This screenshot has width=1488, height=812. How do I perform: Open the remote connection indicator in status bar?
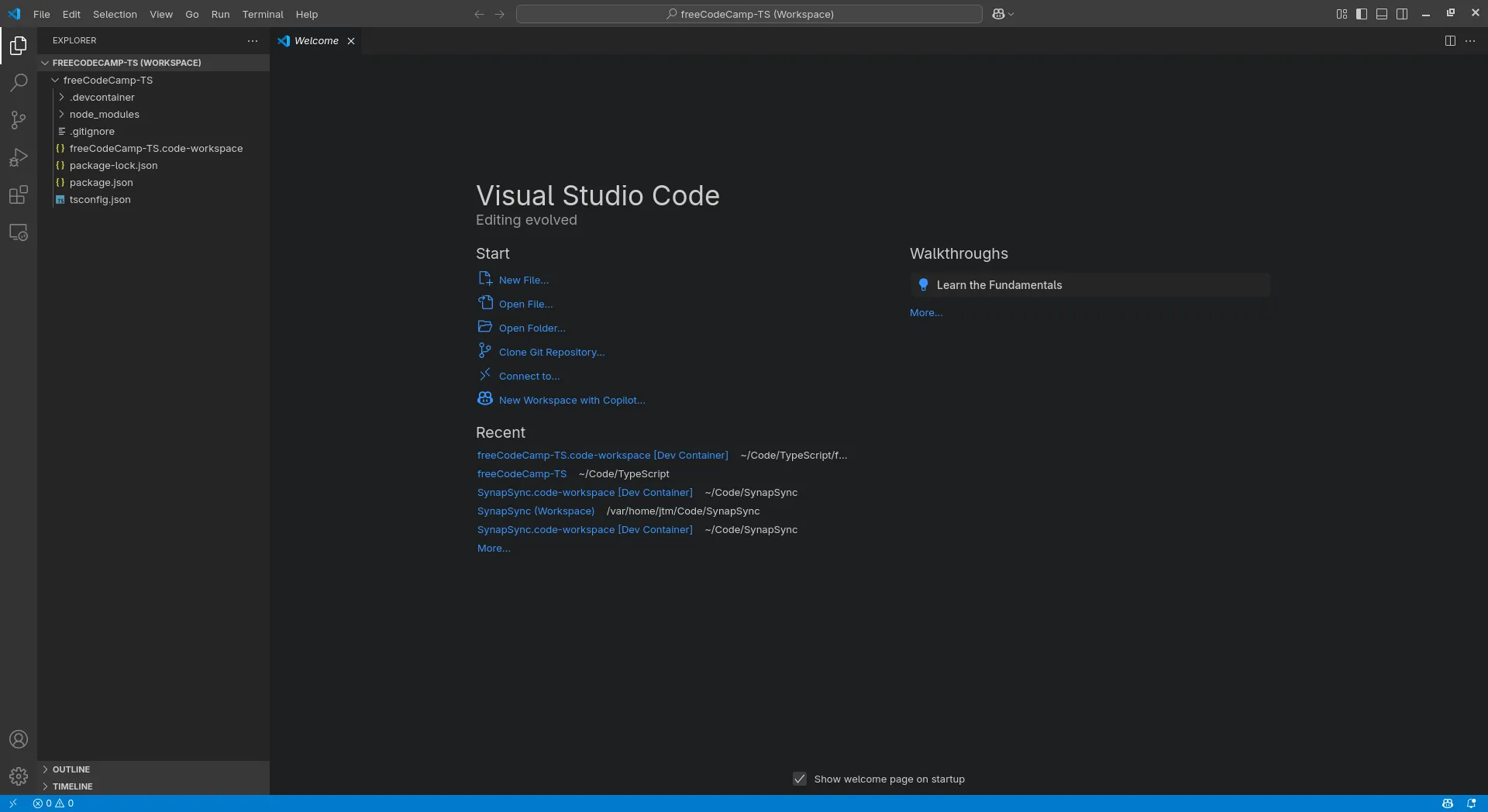click(12, 803)
